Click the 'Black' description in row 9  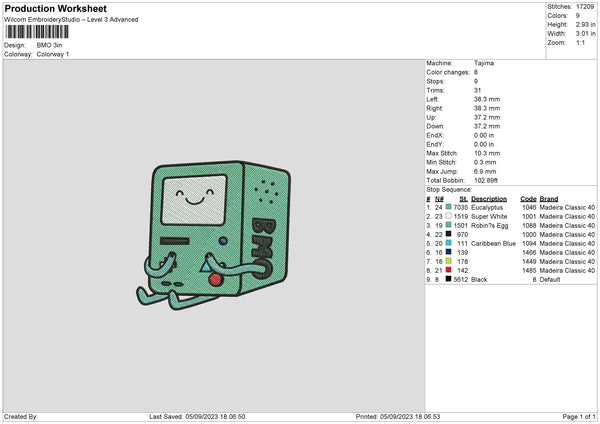pos(479,279)
